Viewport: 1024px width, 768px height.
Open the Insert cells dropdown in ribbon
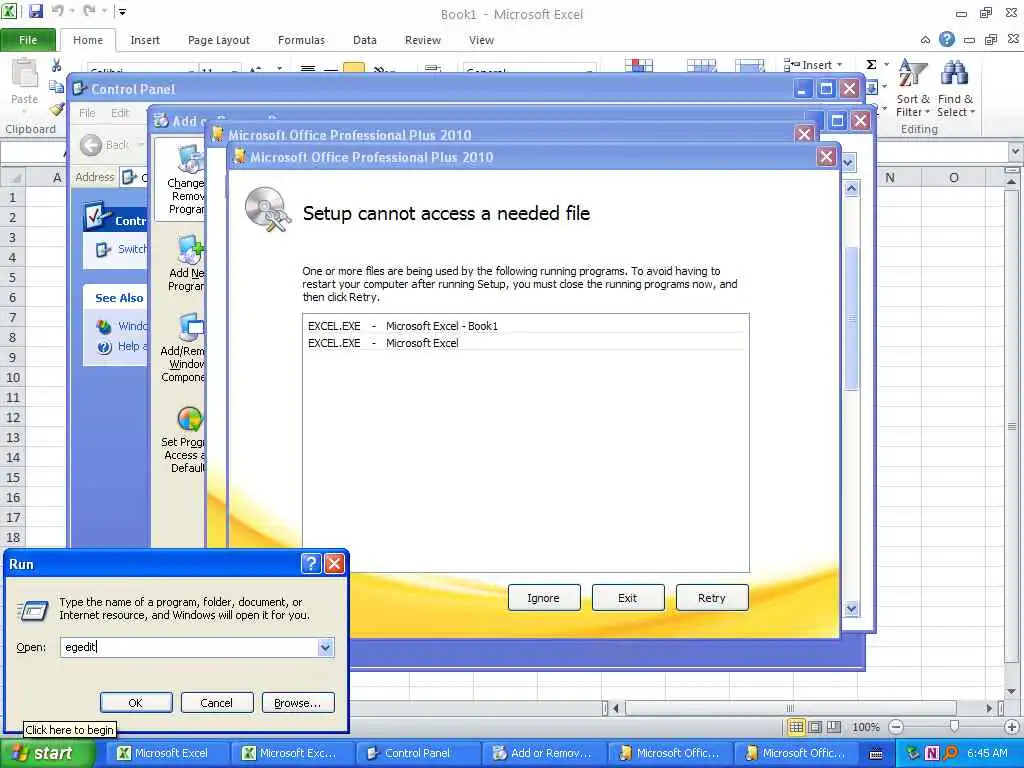click(x=840, y=65)
